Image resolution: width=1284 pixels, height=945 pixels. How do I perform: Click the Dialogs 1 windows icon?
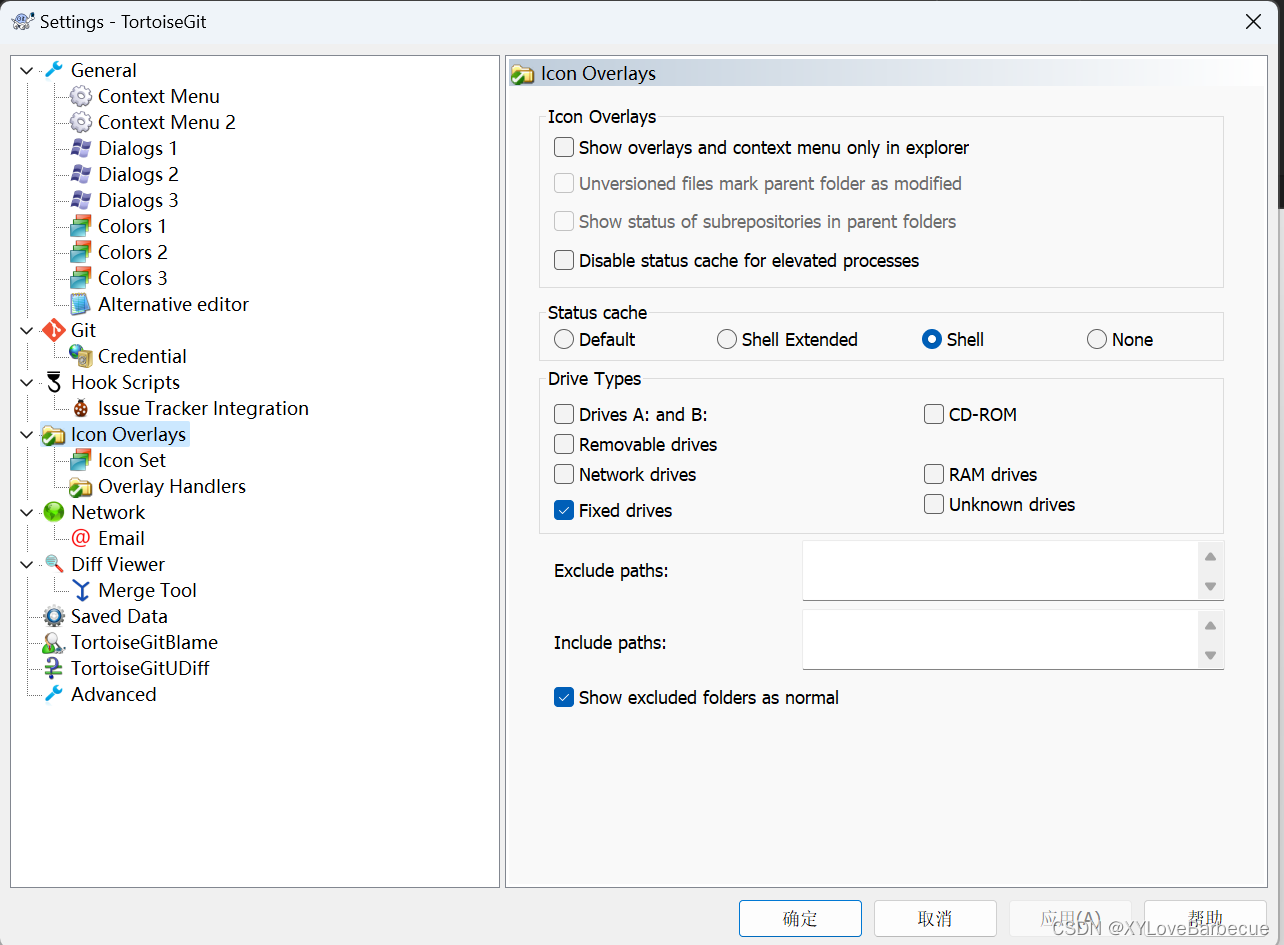[x=81, y=148]
